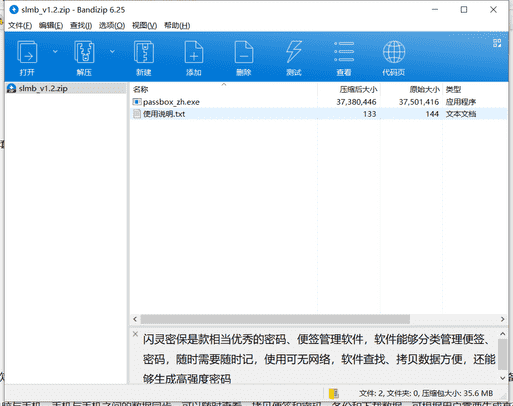Image resolution: width=513 pixels, height=406 pixels.
Task: Click the grid layout icon in toolbar corner
Action: click(x=497, y=43)
